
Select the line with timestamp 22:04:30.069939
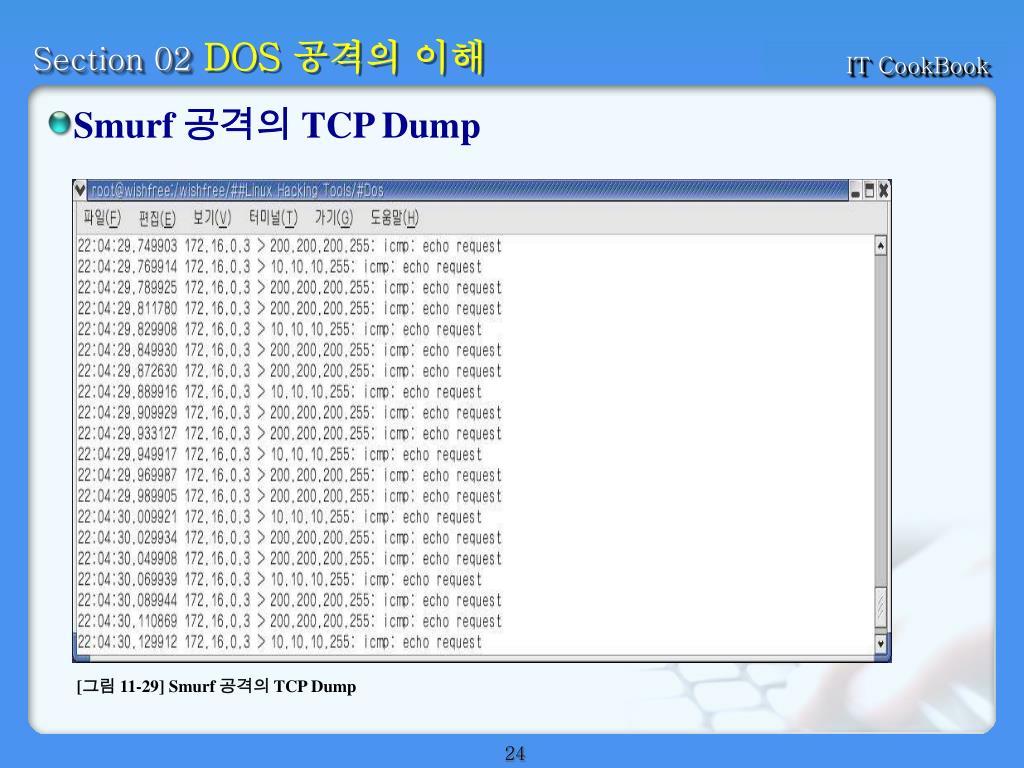click(280, 581)
